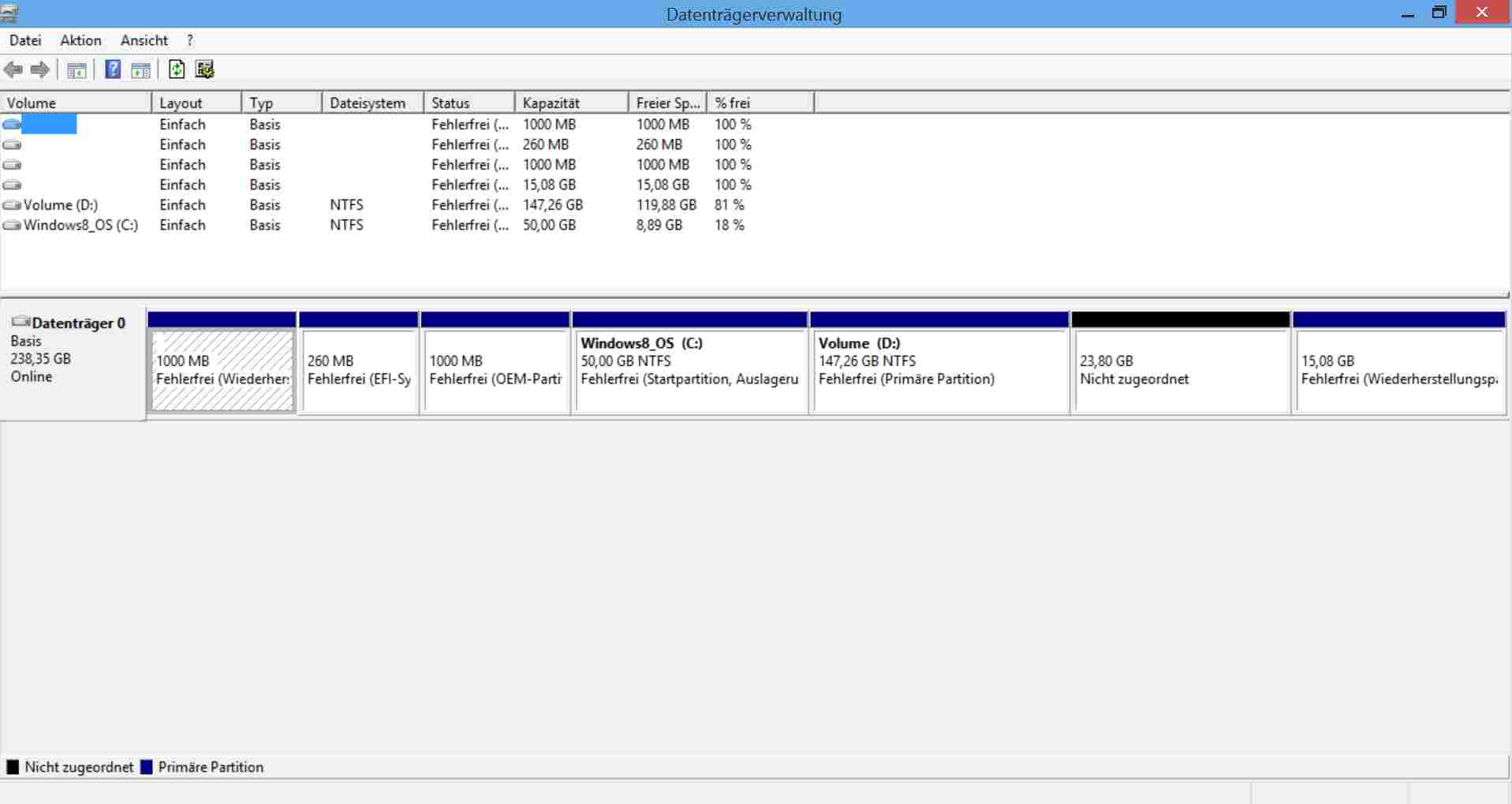The height and width of the screenshot is (804, 1512).
Task: Open the Ansicht menu
Action: point(144,40)
